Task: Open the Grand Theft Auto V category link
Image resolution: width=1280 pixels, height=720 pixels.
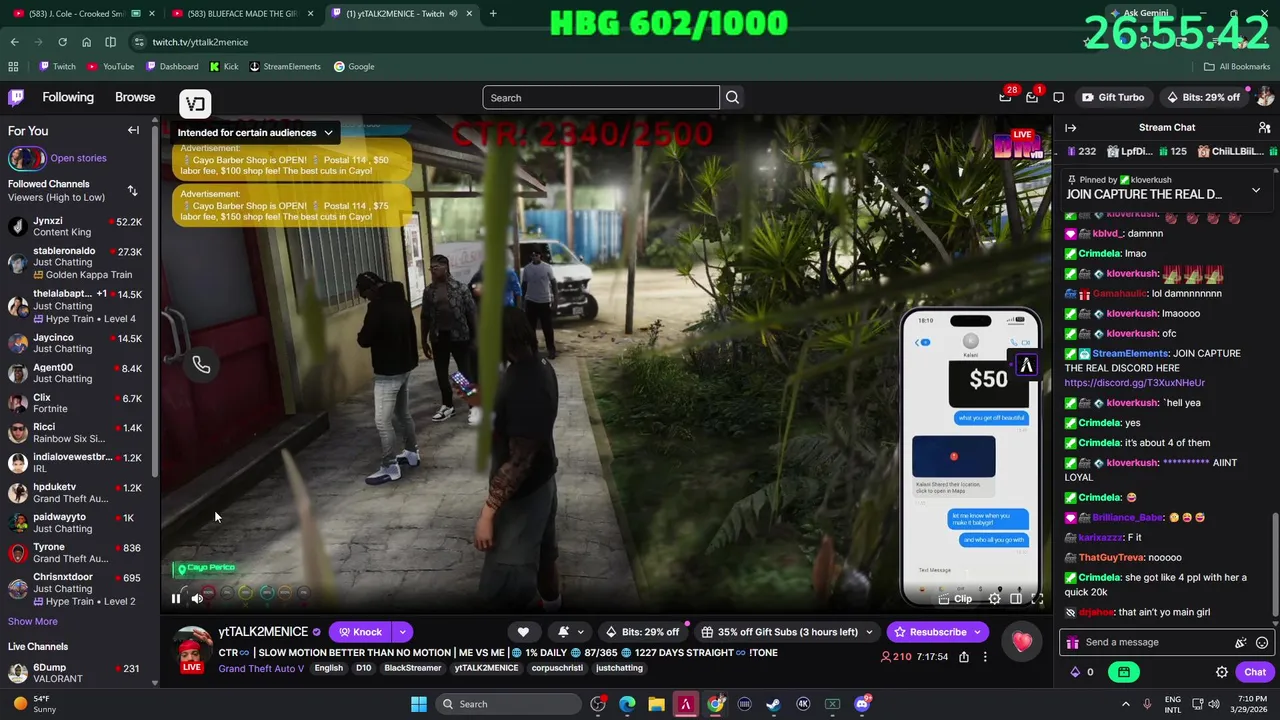Action: [x=261, y=668]
